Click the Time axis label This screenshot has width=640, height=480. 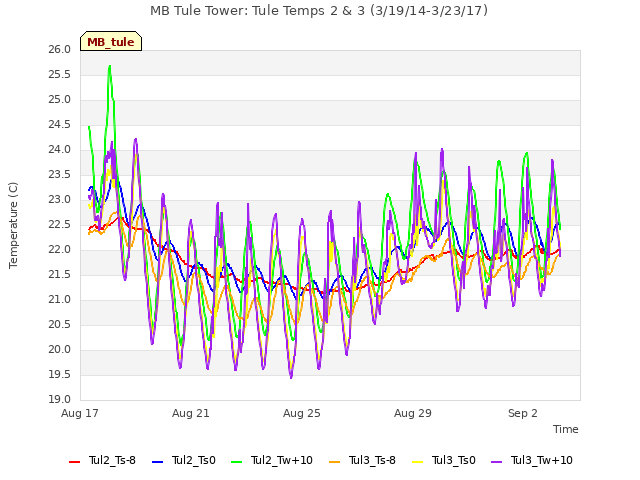click(x=566, y=429)
